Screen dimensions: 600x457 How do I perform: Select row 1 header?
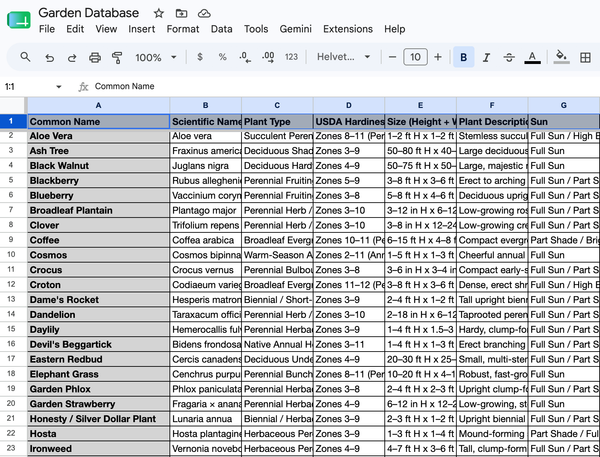pyautogui.click(x=11, y=121)
